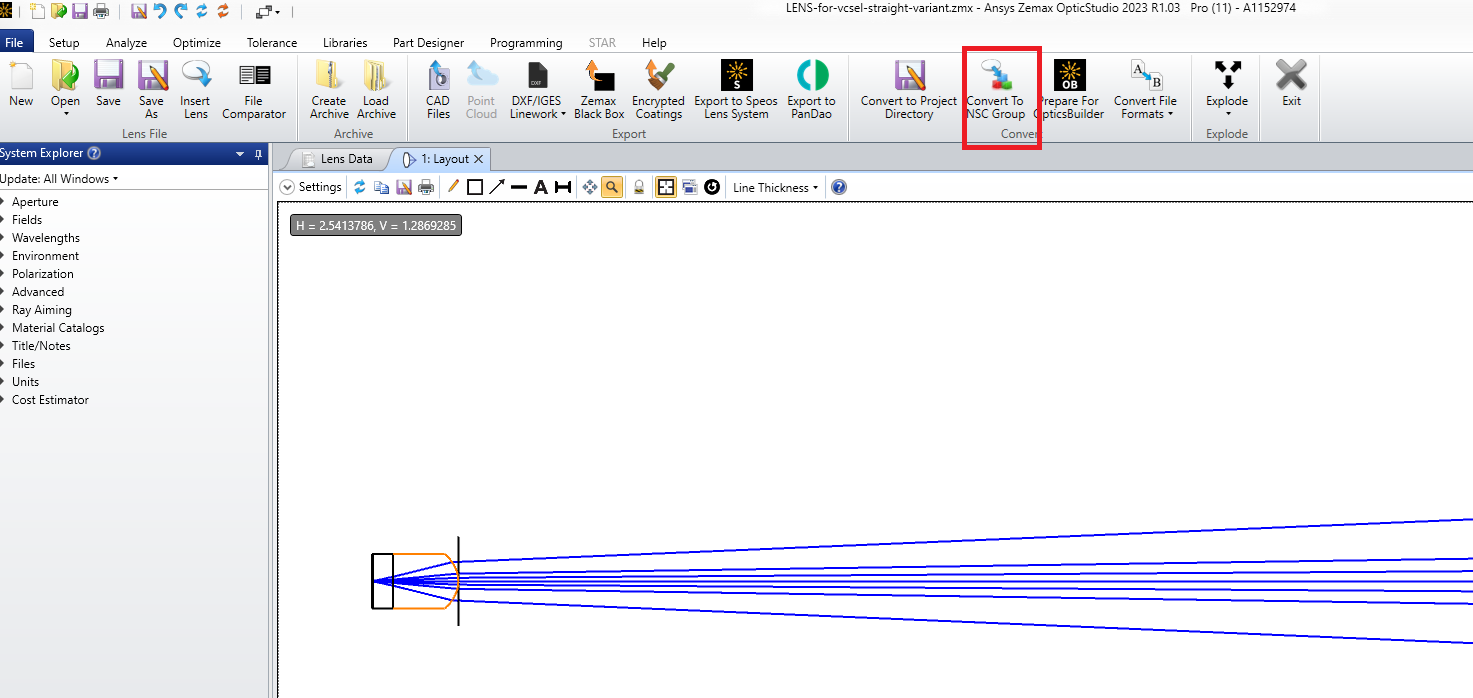Viewport: 1473px width, 698px height.
Task: Click Insert Lens in the ribbon
Action: tap(195, 90)
